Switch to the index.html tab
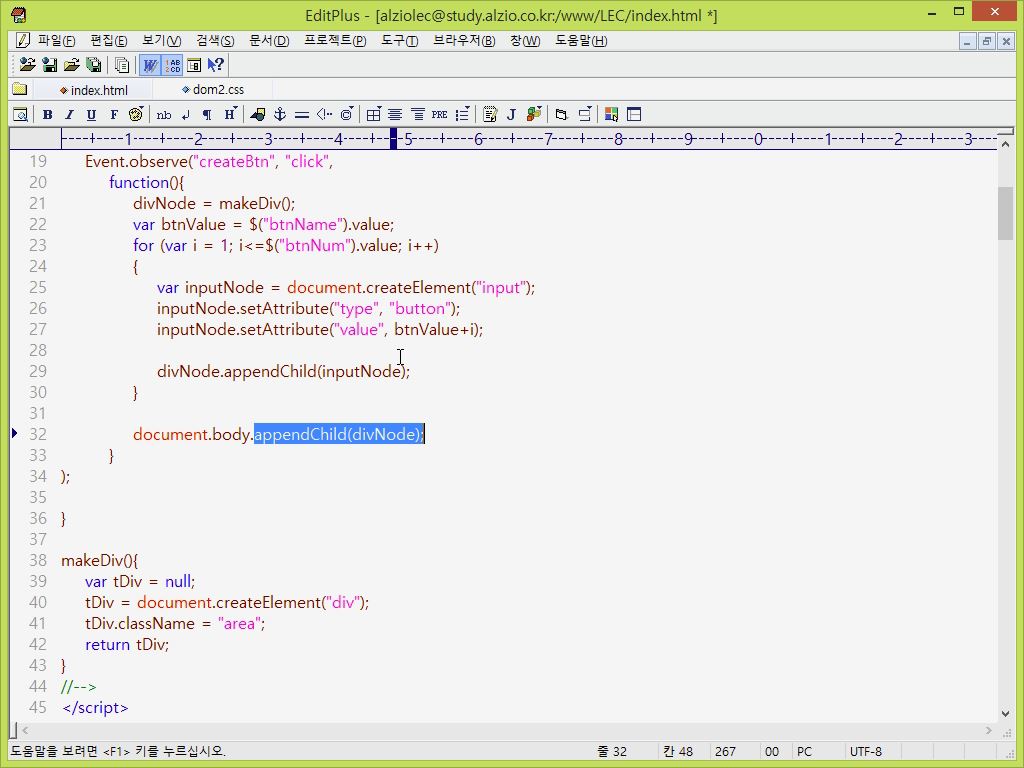1024x768 pixels. [93, 90]
